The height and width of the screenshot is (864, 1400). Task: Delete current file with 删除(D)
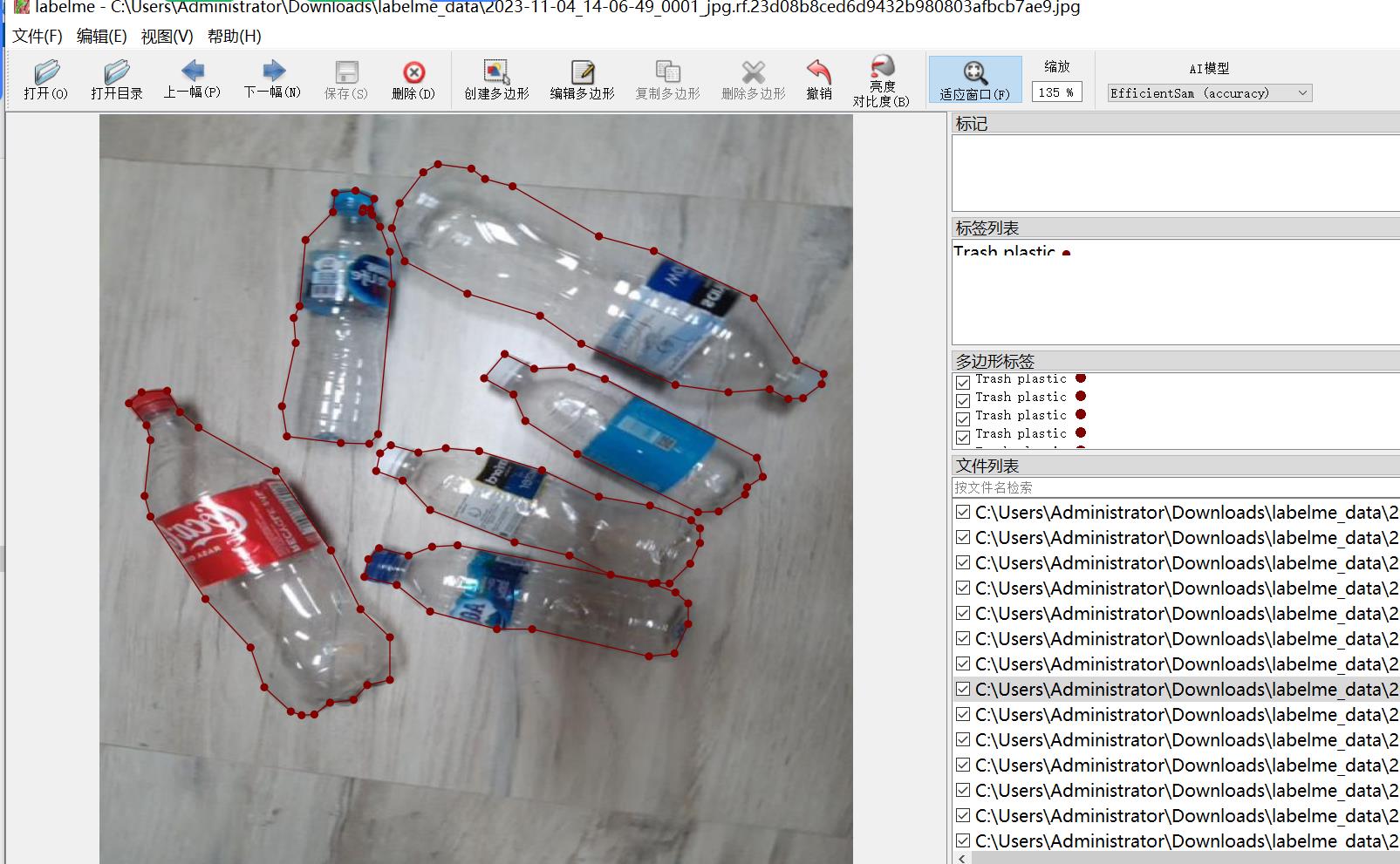(x=413, y=80)
